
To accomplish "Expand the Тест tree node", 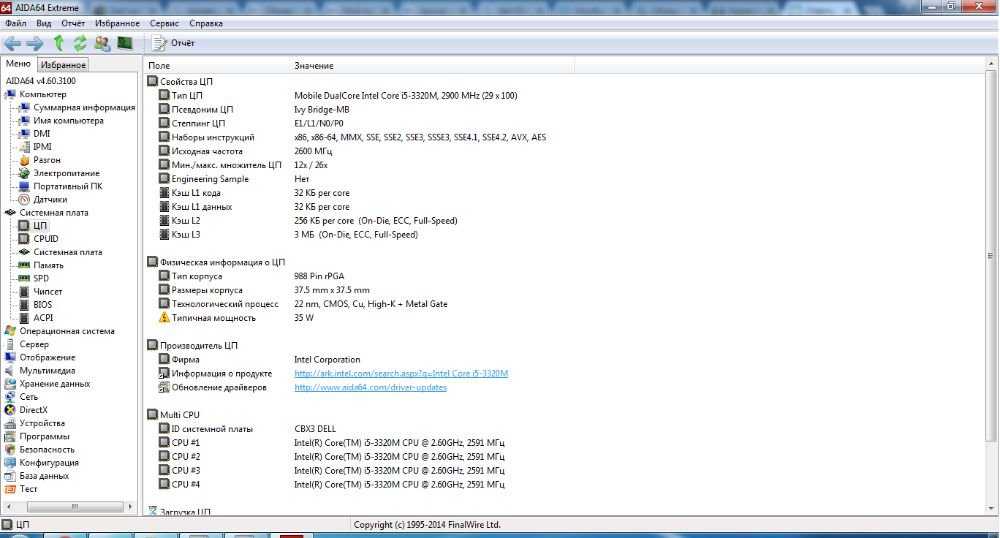I will [x=28, y=489].
